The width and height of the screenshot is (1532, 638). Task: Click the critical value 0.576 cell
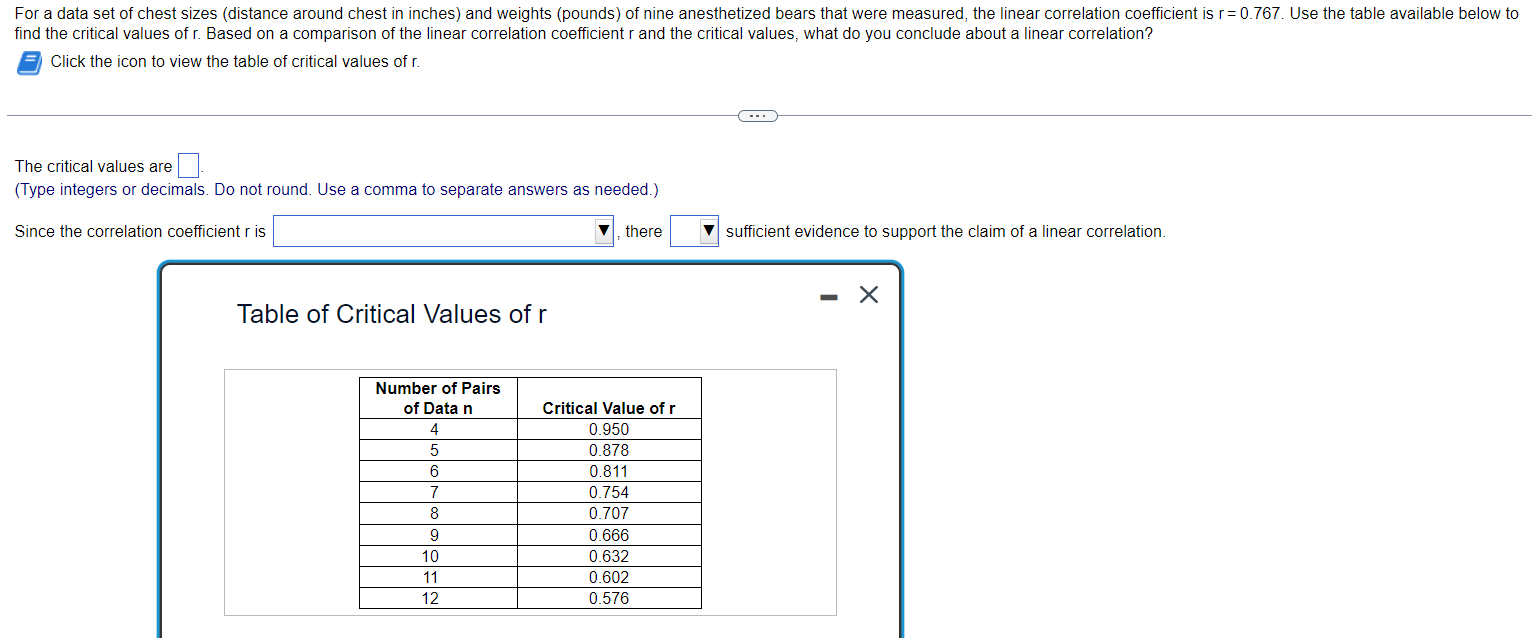coord(608,597)
